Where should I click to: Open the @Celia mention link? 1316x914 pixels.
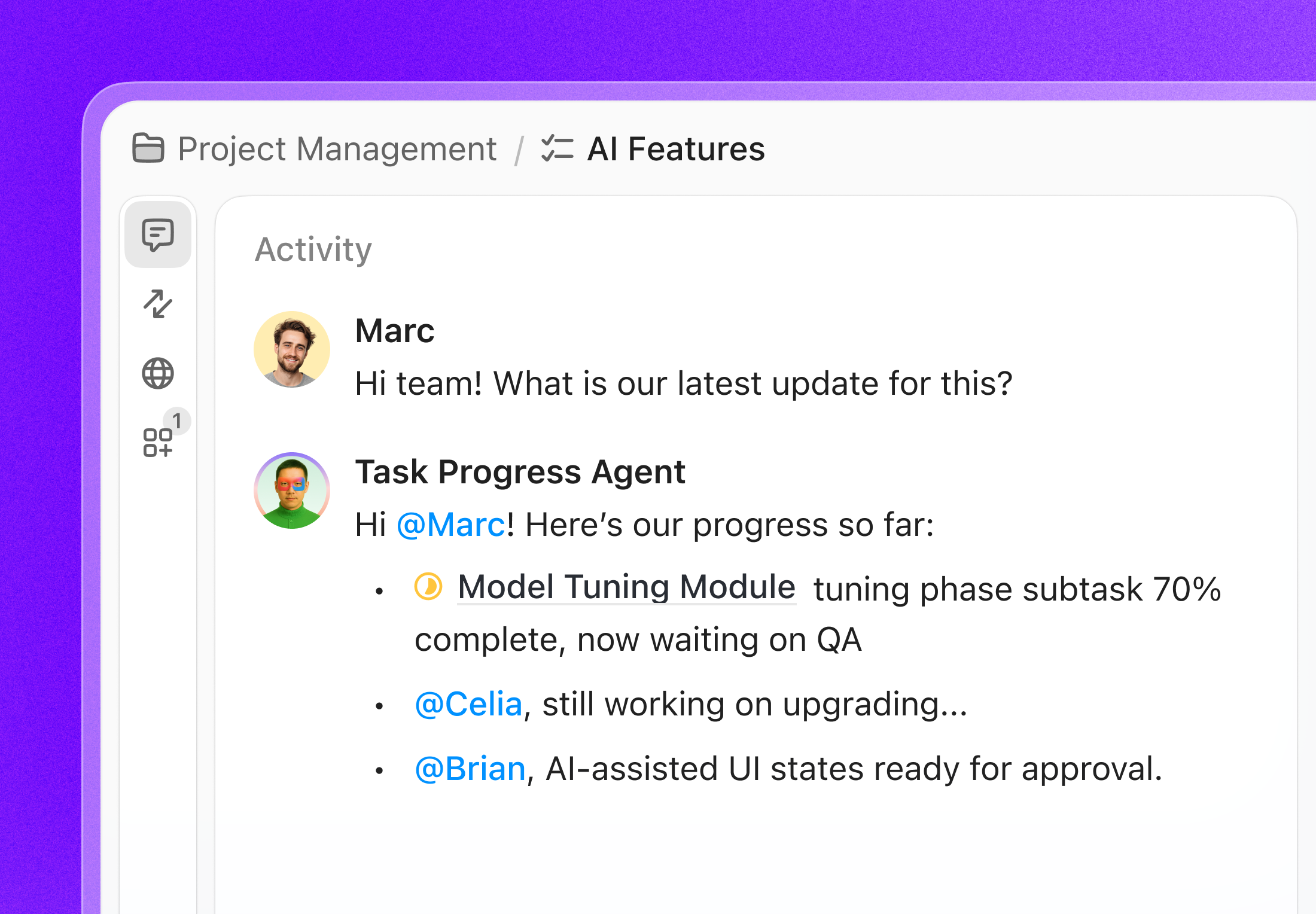pyautogui.click(x=469, y=704)
